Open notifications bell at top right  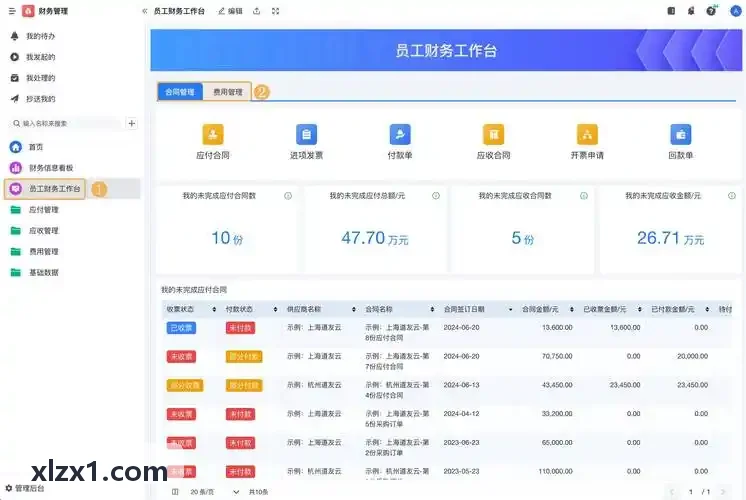coord(691,11)
